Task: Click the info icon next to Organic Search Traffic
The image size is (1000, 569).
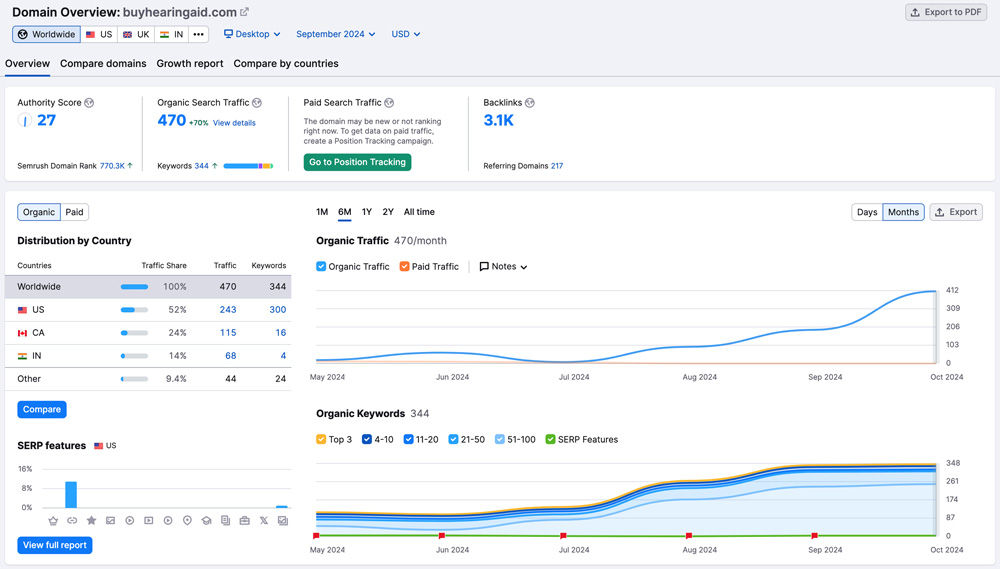Action: 257,103
